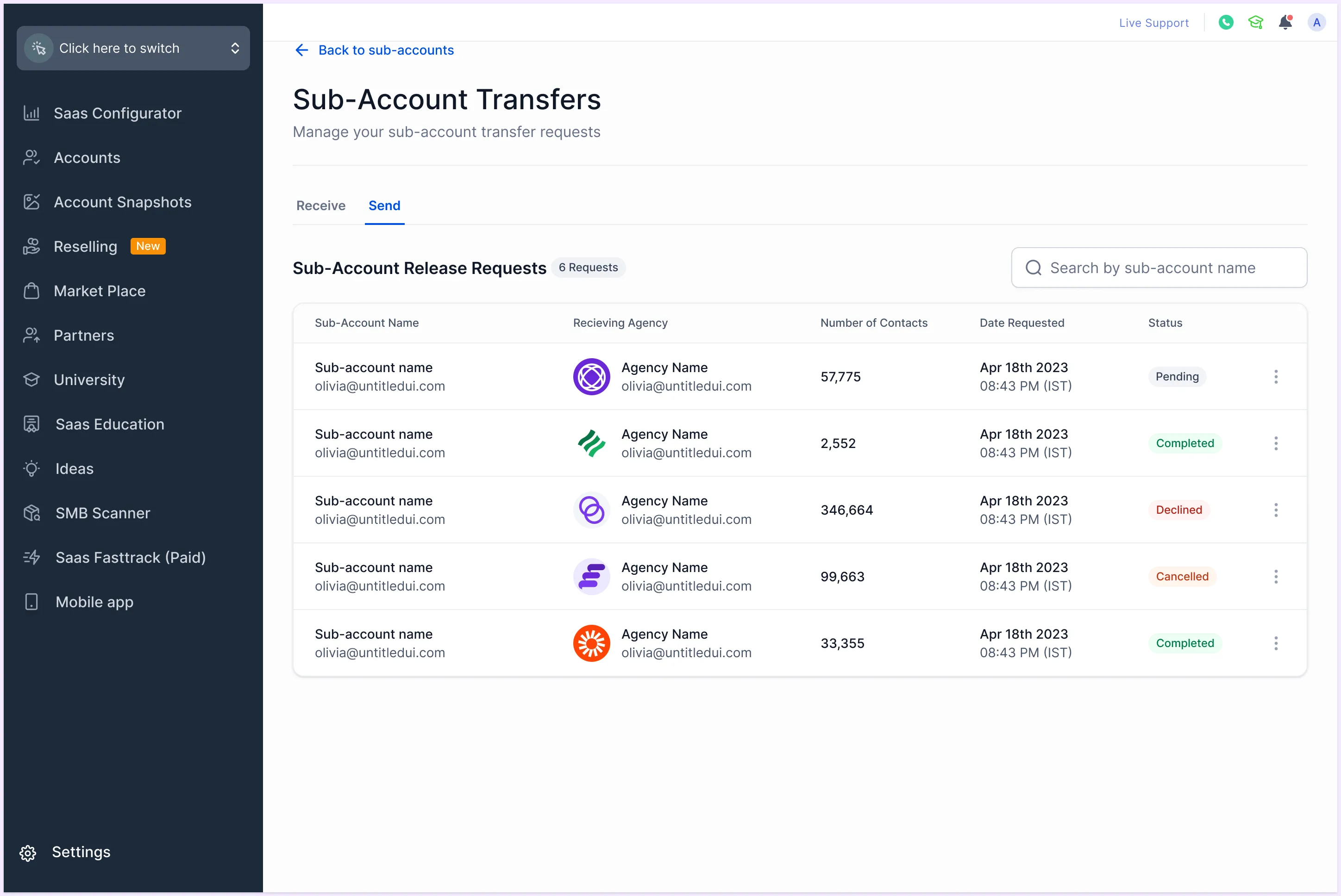The width and height of the screenshot is (1341, 896).
Task: Click the green phone call icon
Action: pyautogui.click(x=1226, y=22)
